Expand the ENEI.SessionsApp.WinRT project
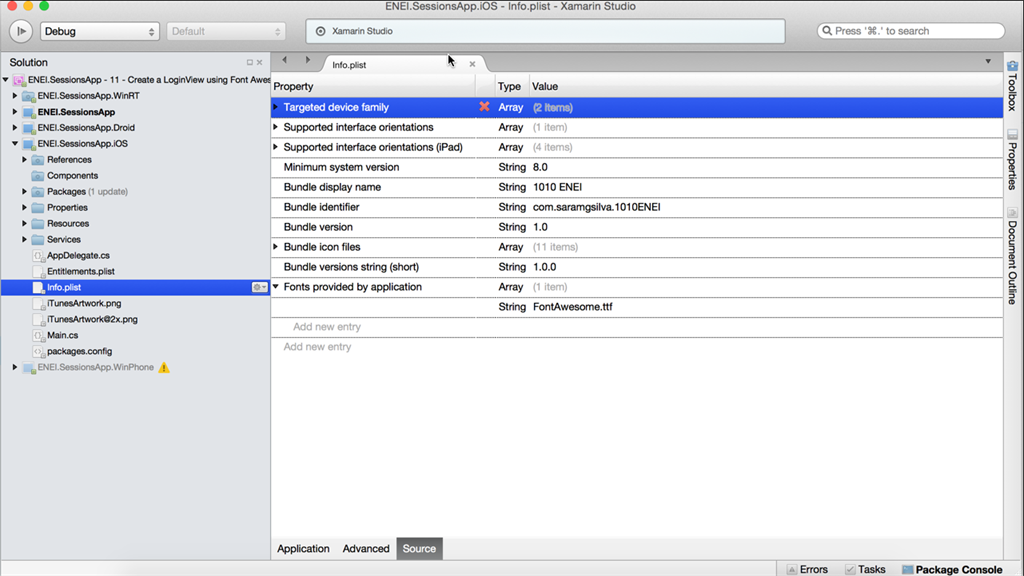The width and height of the screenshot is (1024, 576). [x=15, y=95]
